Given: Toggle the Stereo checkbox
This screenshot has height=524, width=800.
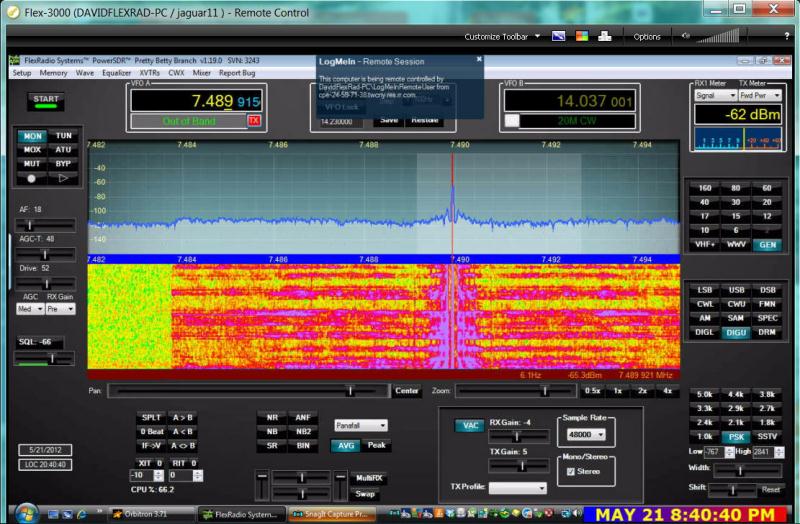Looking at the screenshot, I should [x=571, y=471].
